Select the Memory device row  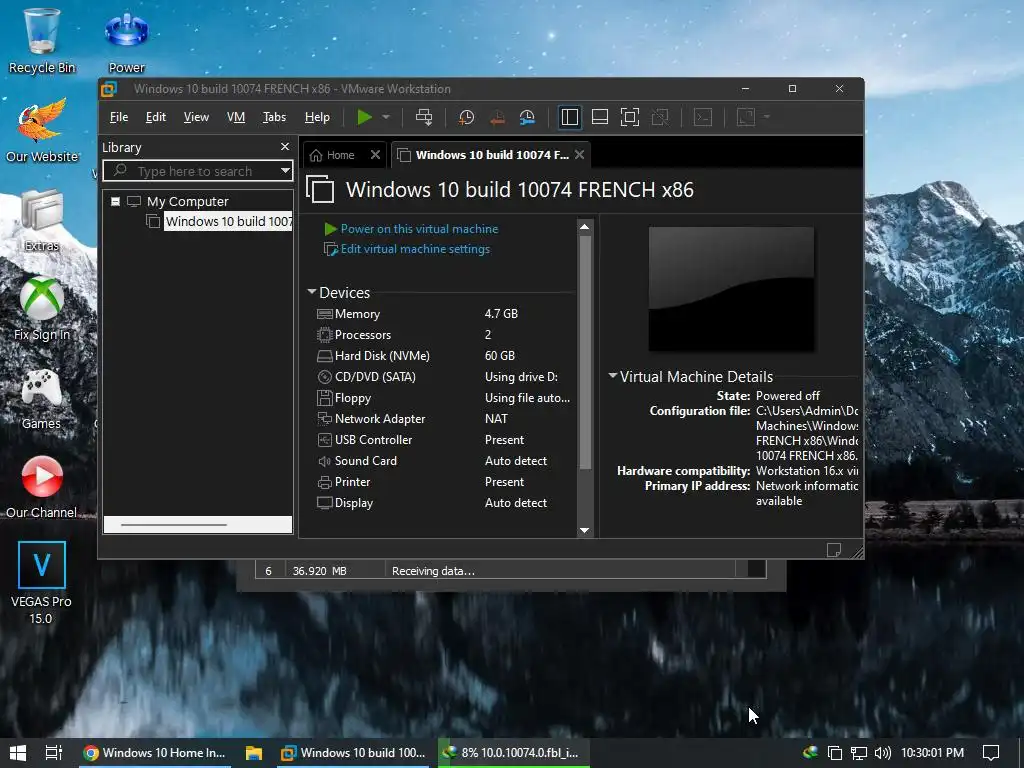tap(444, 313)
